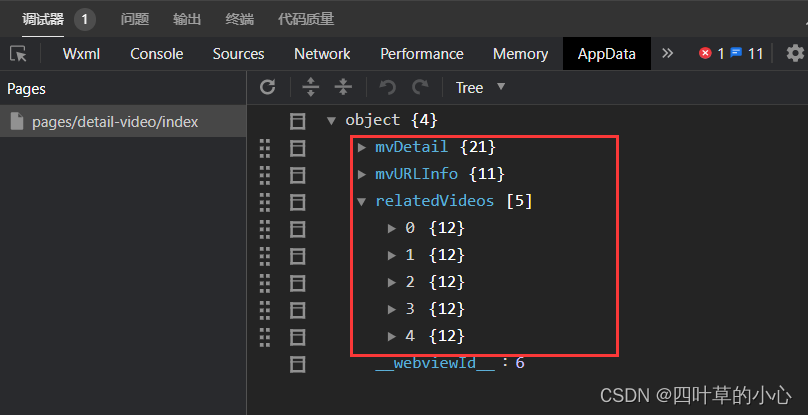Click the badge number 1 beside 调试器

(85, 20)
